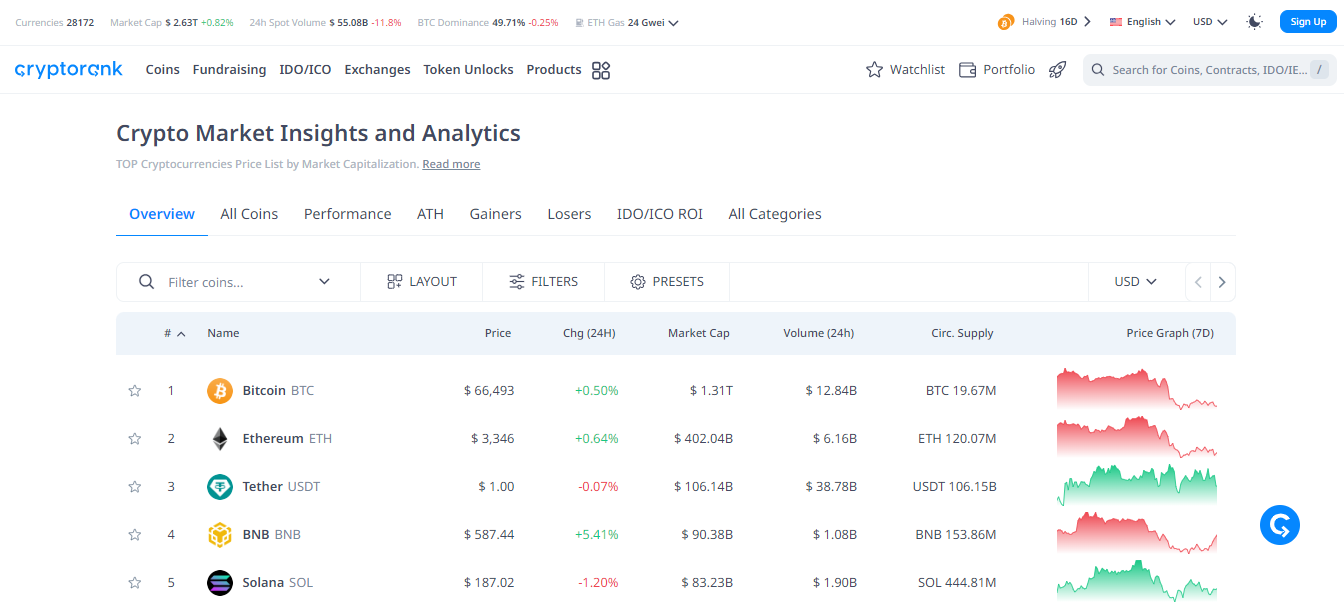This screenshot has height=604, width=1344.
Task: Add BNB to watchlist with star
Action: click(x=135, y=535)
